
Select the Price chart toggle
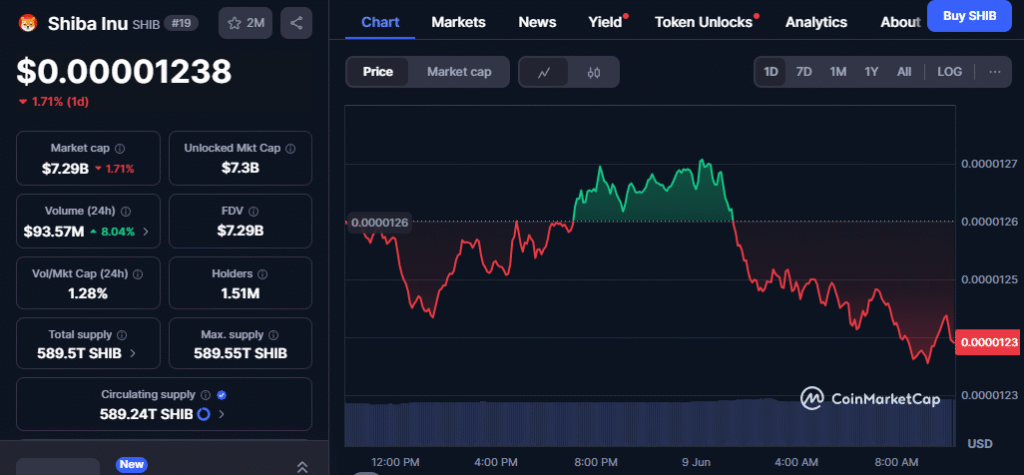(x=377, y=72)
